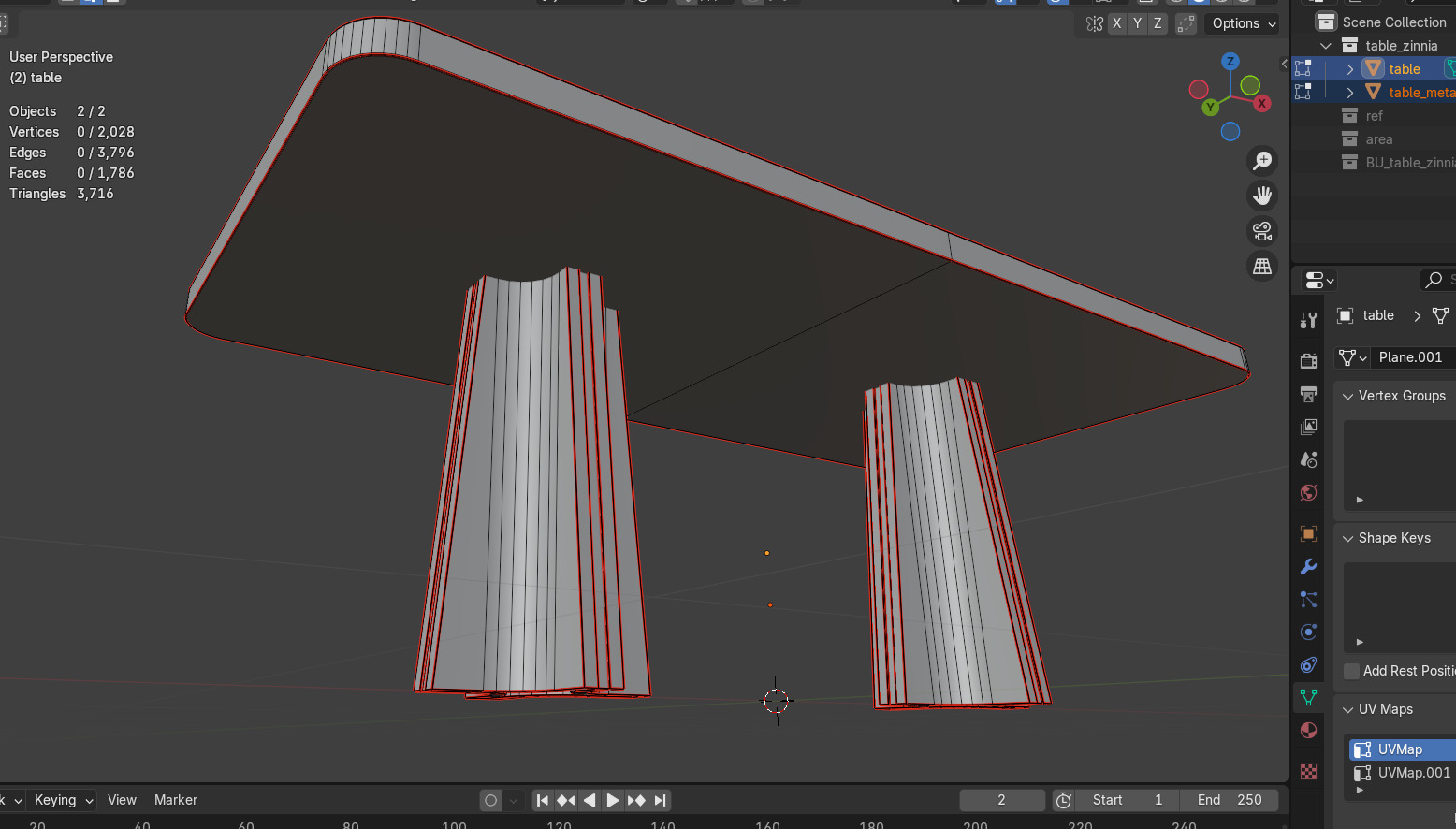The width and height of the screenshot is (1456, 829).
Task: Toggle mode icon beside table_meta object
Action: (1303, 92)
